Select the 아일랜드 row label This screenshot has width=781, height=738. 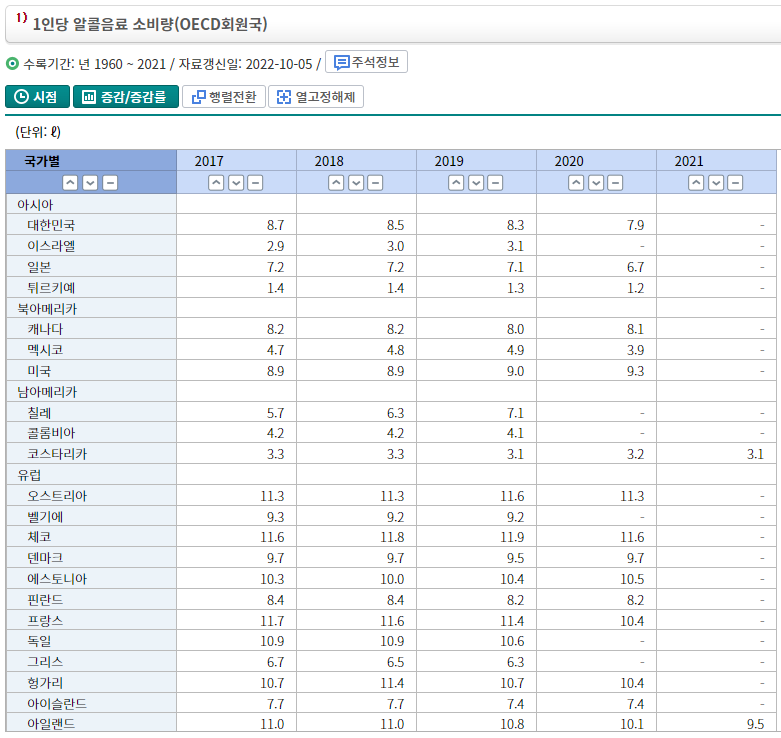pyautogui.click(x=51, y=724)
